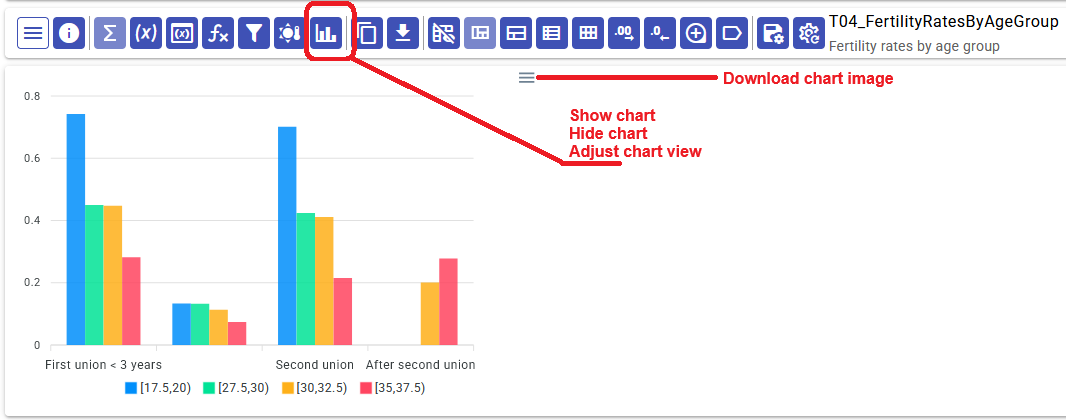
Task: Show table info with the info icon
Action: click(69, 33)
